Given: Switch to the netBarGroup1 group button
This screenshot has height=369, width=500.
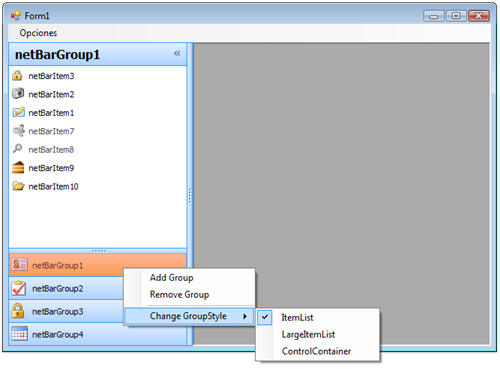Looking at the screenshot, I should click(98, 265).
